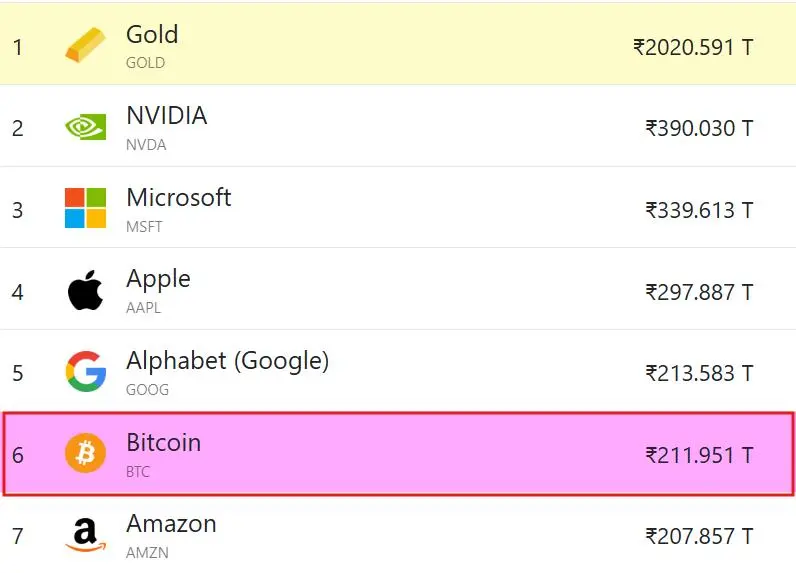Click the BTC ticker symbol
This screenshot has height=573, width=796.
coord(138,471)
